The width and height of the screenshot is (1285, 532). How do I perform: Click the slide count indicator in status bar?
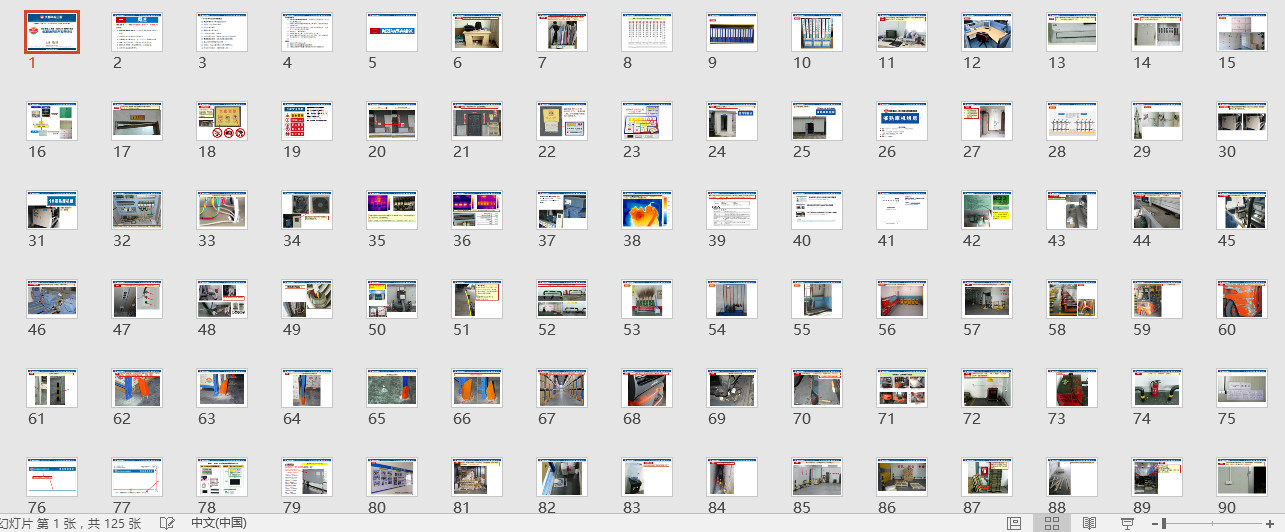tap(72, 523)
